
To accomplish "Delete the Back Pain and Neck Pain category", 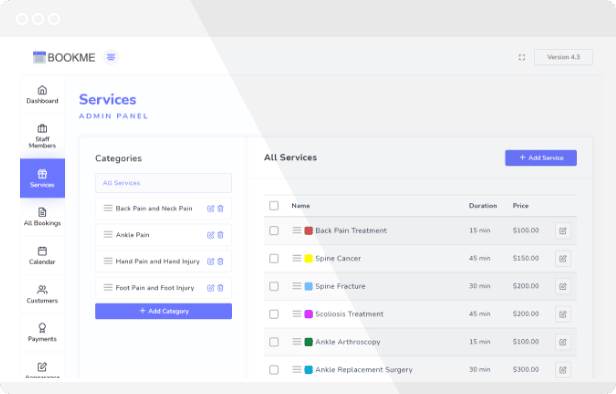I will [x=220, y=209].
